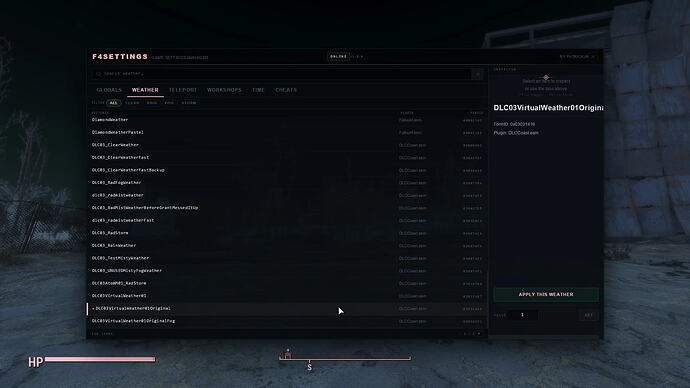Select DLC03_ClearWeather row
690x388 pixels.
[287, 145]
